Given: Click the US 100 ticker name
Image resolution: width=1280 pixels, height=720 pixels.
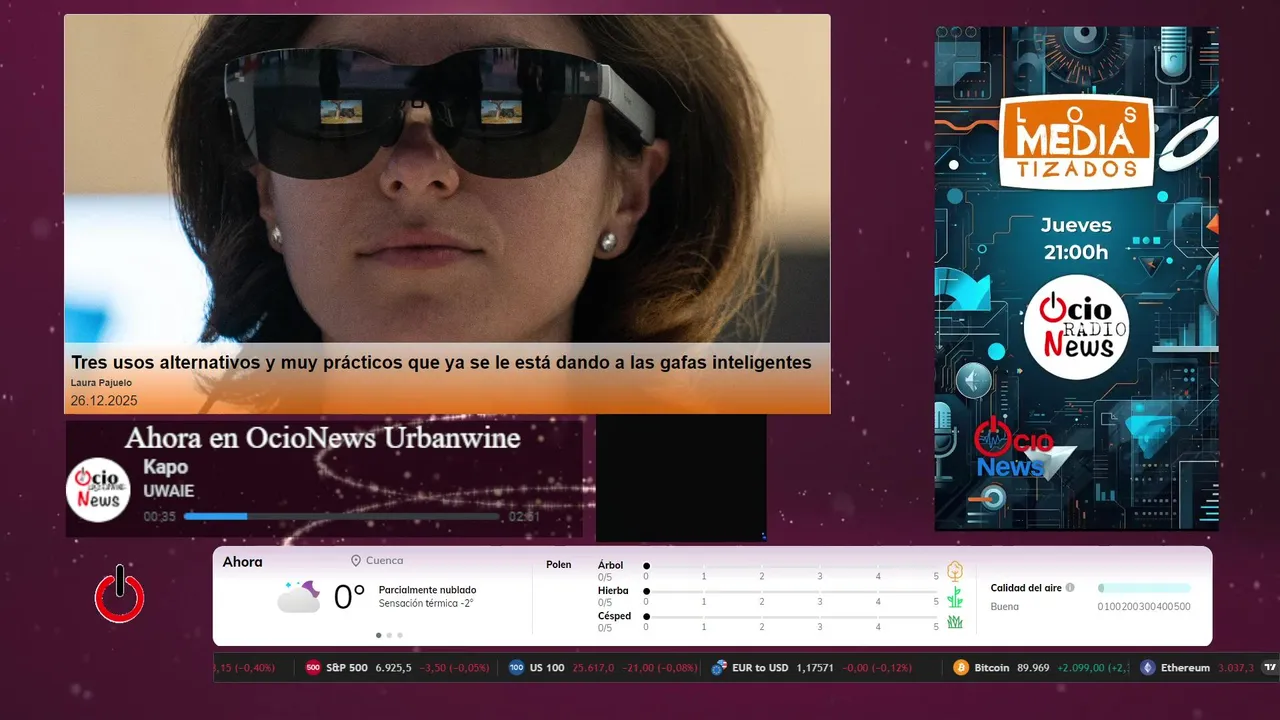Looking at the screenshot, I should point(547,667).
